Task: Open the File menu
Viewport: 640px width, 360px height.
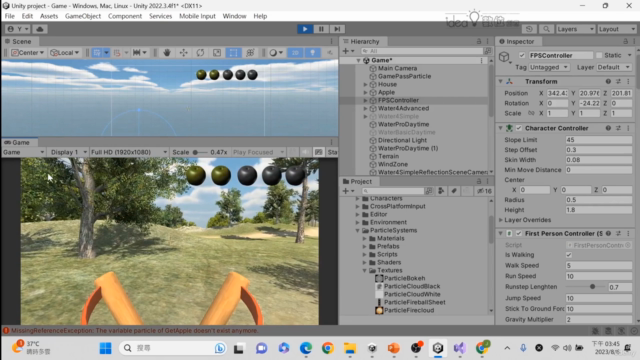Action: tap(9, 16)
